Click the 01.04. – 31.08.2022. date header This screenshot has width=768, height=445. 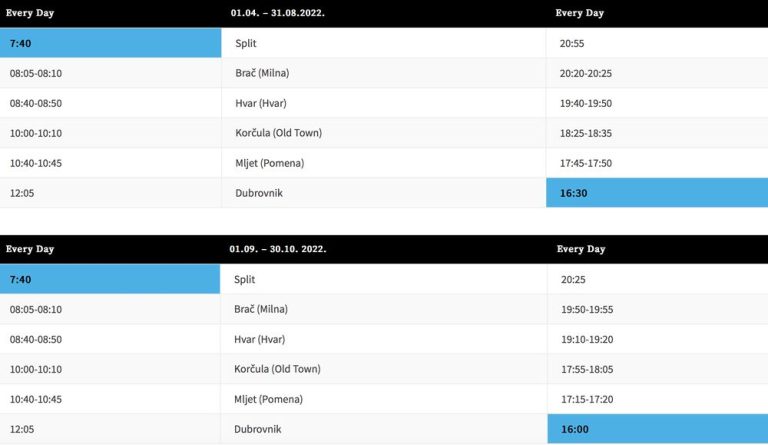click(279, 13)
